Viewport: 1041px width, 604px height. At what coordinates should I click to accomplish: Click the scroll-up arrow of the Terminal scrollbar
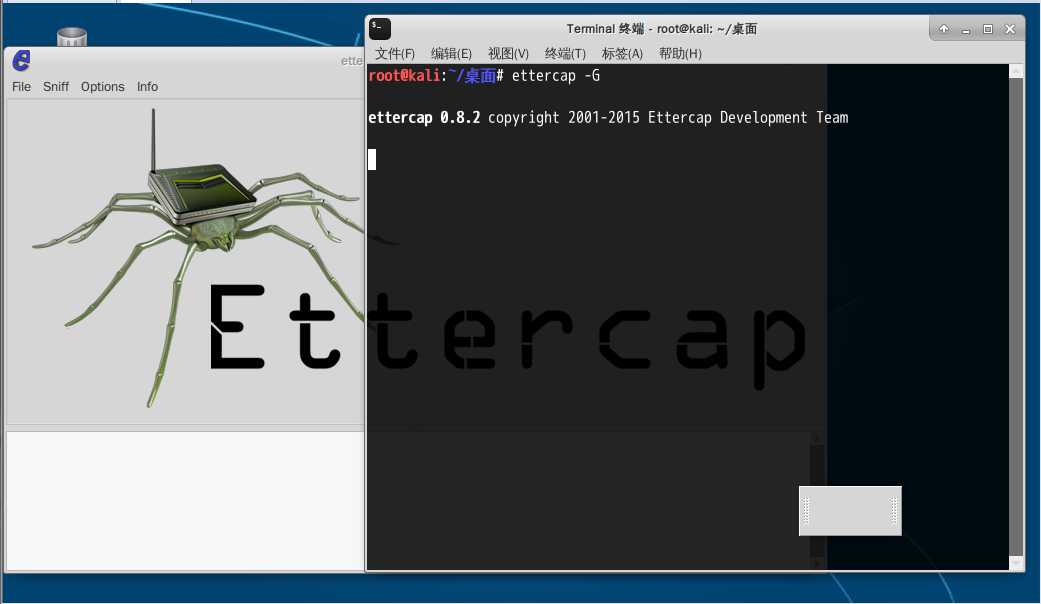(x=1016, y=71)
